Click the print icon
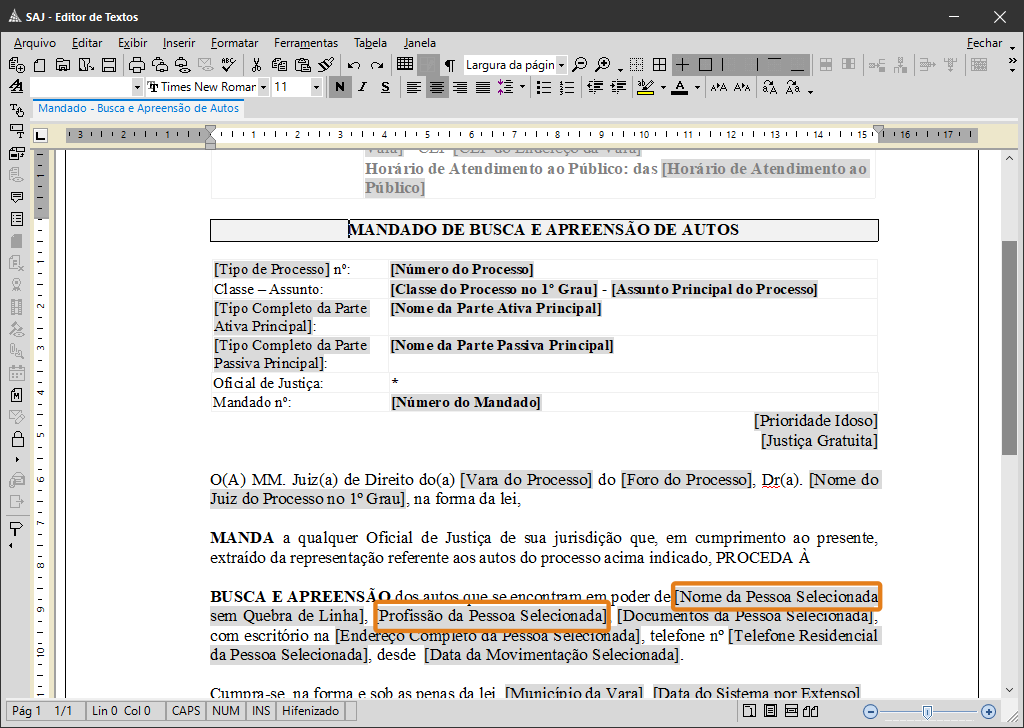Viewport: 1024px width, 728px height. tap(136, 65)
